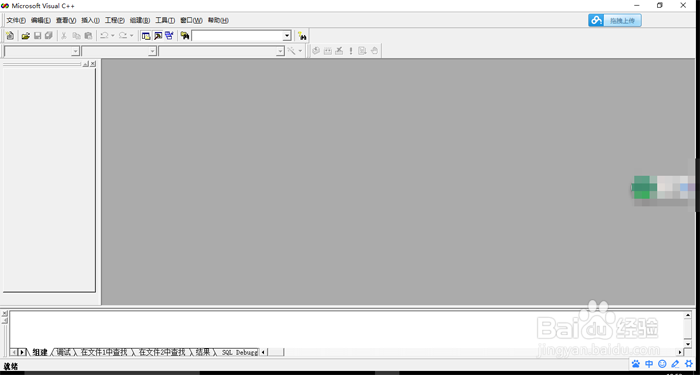Expand the WizardBar members combo box

tap(280, 51)
